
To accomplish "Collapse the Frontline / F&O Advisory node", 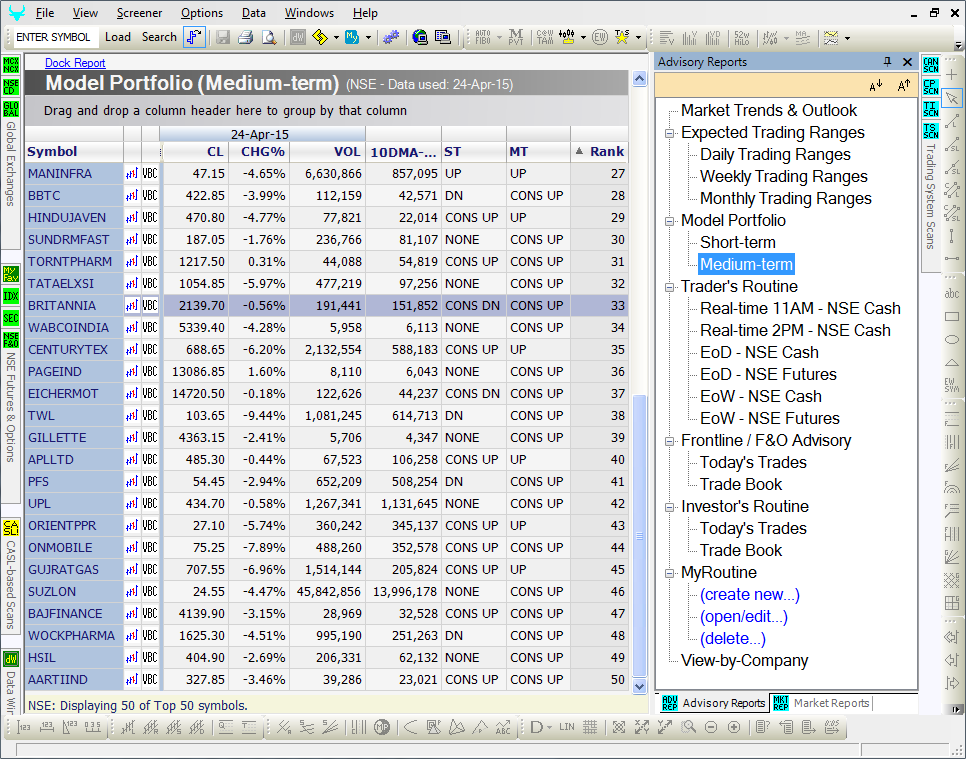I will coord(670,441).
